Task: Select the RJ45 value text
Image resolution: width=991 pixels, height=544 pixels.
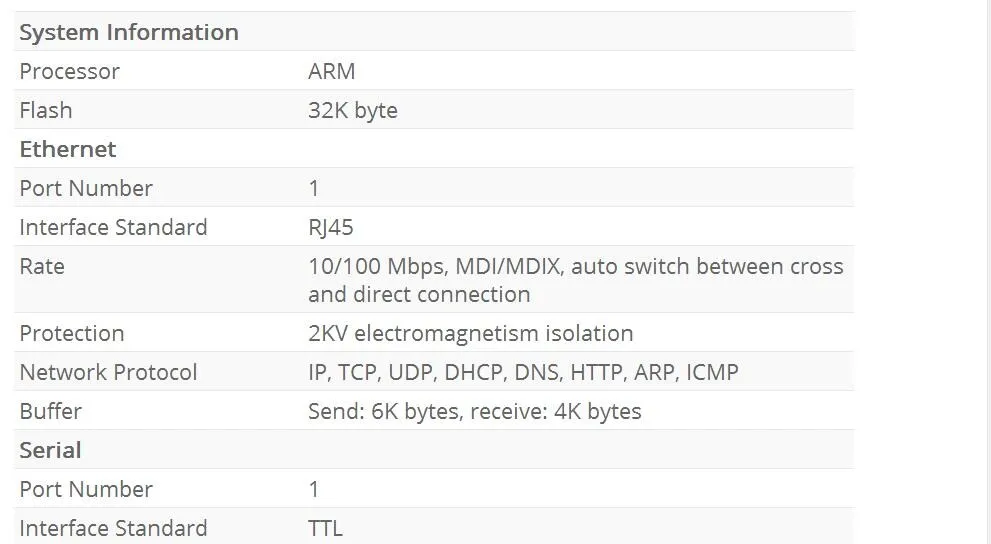Action: [330, 227]
